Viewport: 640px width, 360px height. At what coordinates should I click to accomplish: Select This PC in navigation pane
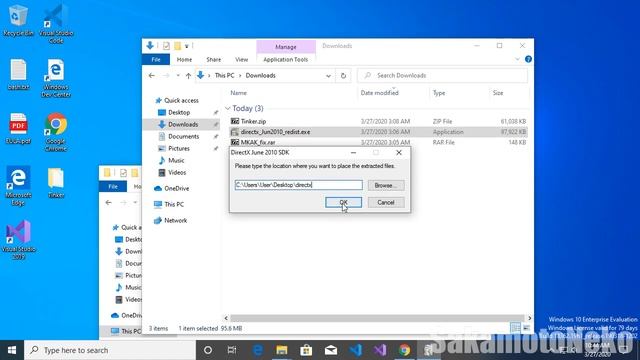click(174, 204)
